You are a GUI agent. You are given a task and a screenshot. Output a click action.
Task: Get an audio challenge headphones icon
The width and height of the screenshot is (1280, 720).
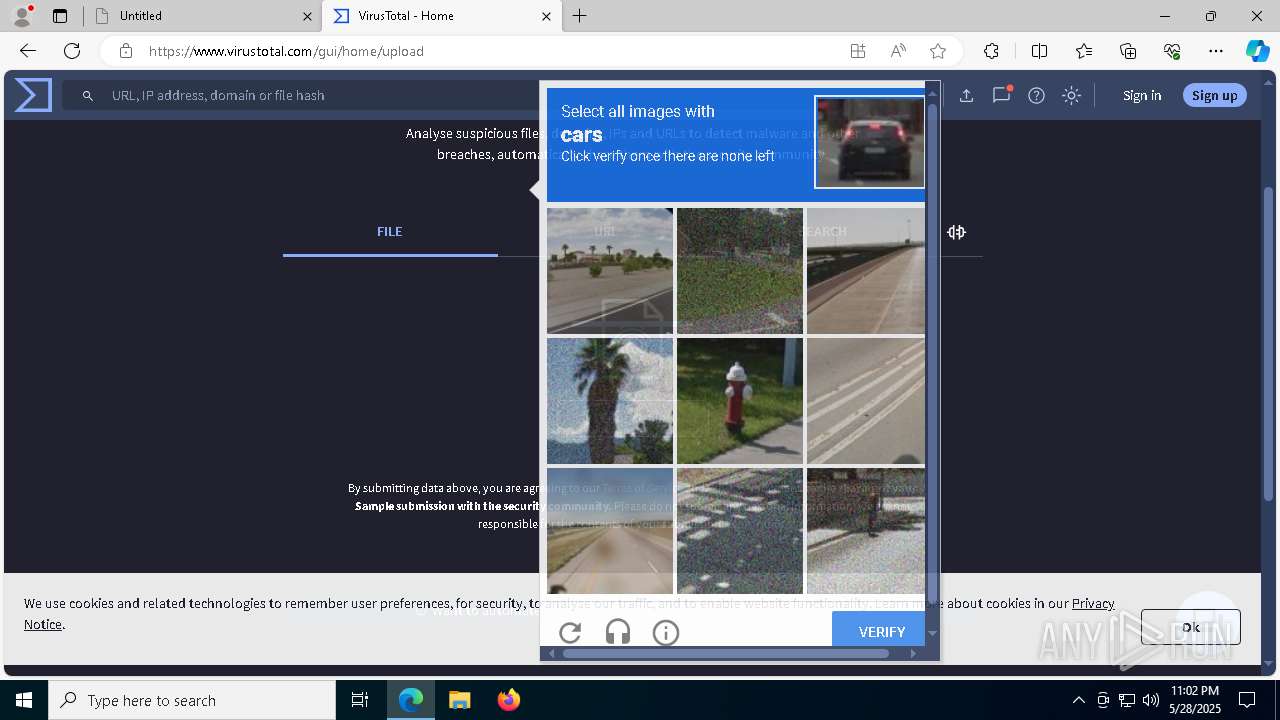click(x=618, y=632)
